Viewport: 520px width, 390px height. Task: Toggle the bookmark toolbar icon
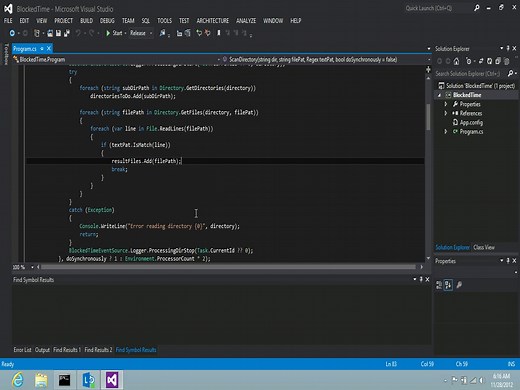[219, 33]
